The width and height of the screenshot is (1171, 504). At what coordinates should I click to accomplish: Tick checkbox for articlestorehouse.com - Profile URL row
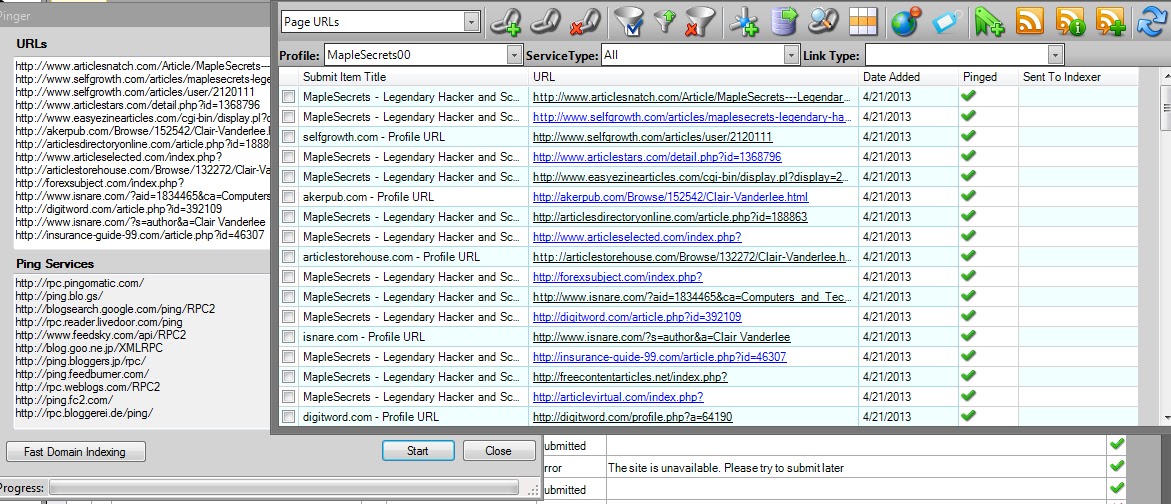(288, 257)
